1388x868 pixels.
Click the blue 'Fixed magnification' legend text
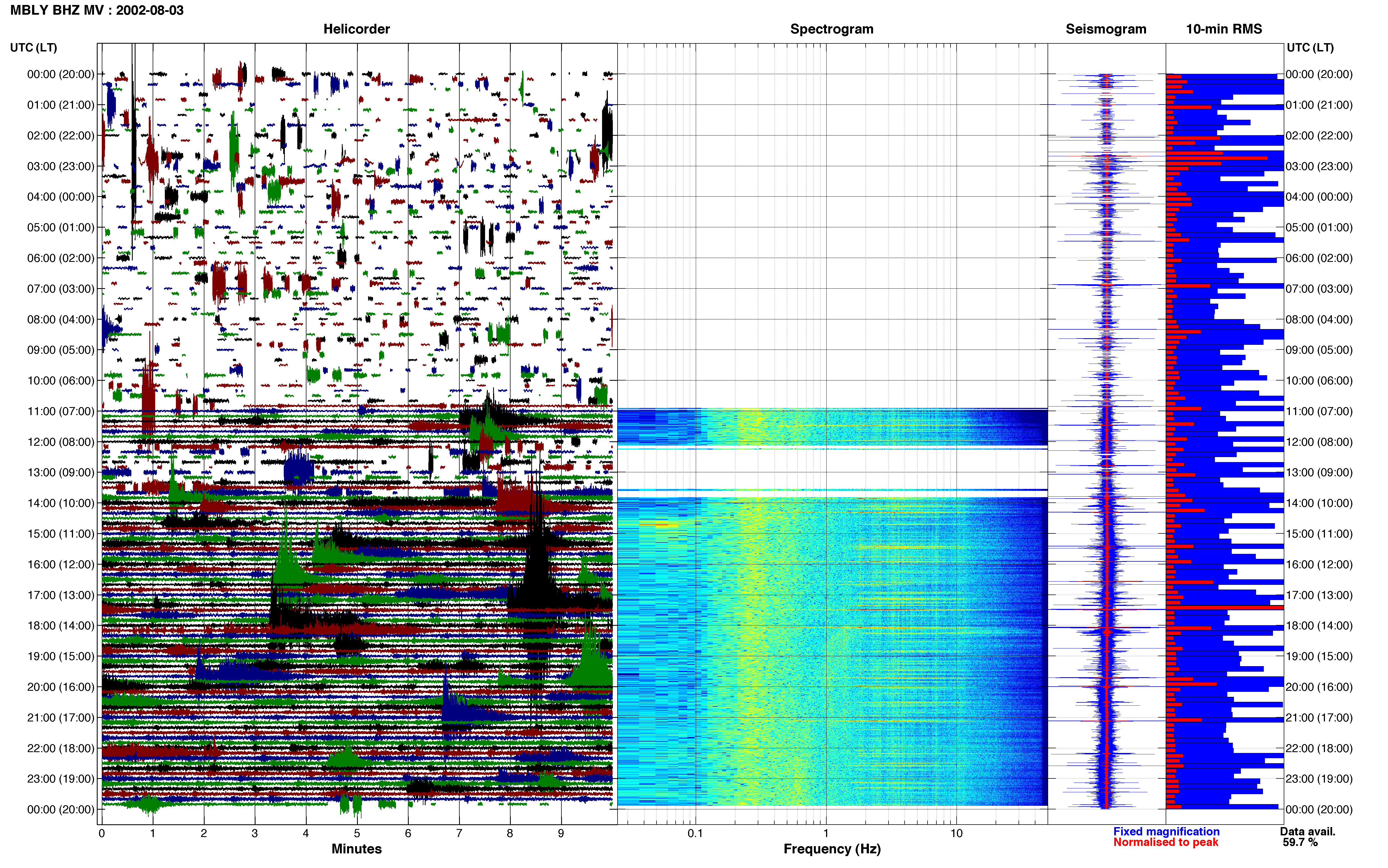tap(1166, 831)
